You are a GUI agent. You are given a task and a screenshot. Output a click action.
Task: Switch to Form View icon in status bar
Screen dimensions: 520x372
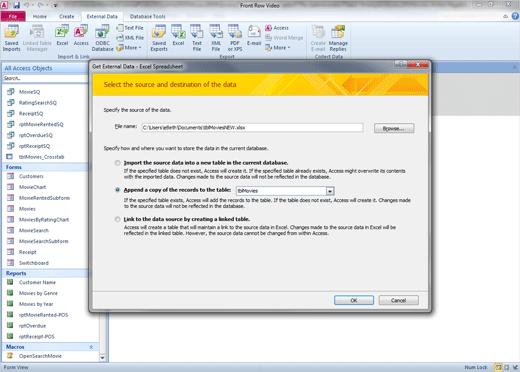(x=498, y=367)
